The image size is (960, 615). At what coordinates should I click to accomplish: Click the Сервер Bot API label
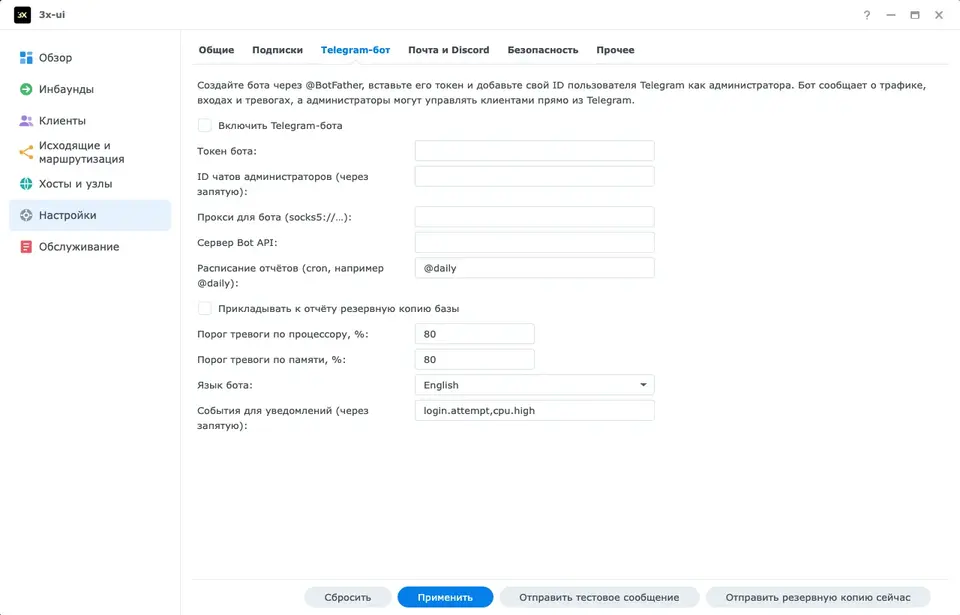point(237,243)
